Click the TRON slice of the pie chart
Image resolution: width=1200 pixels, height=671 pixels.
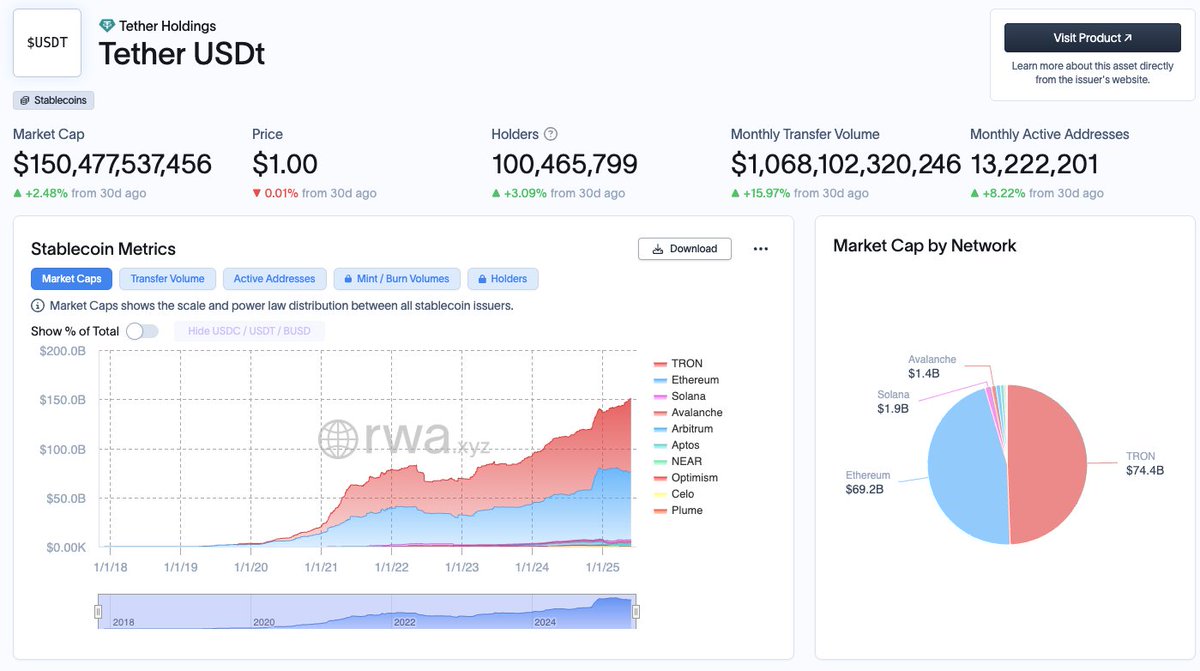click(1050, 465)
